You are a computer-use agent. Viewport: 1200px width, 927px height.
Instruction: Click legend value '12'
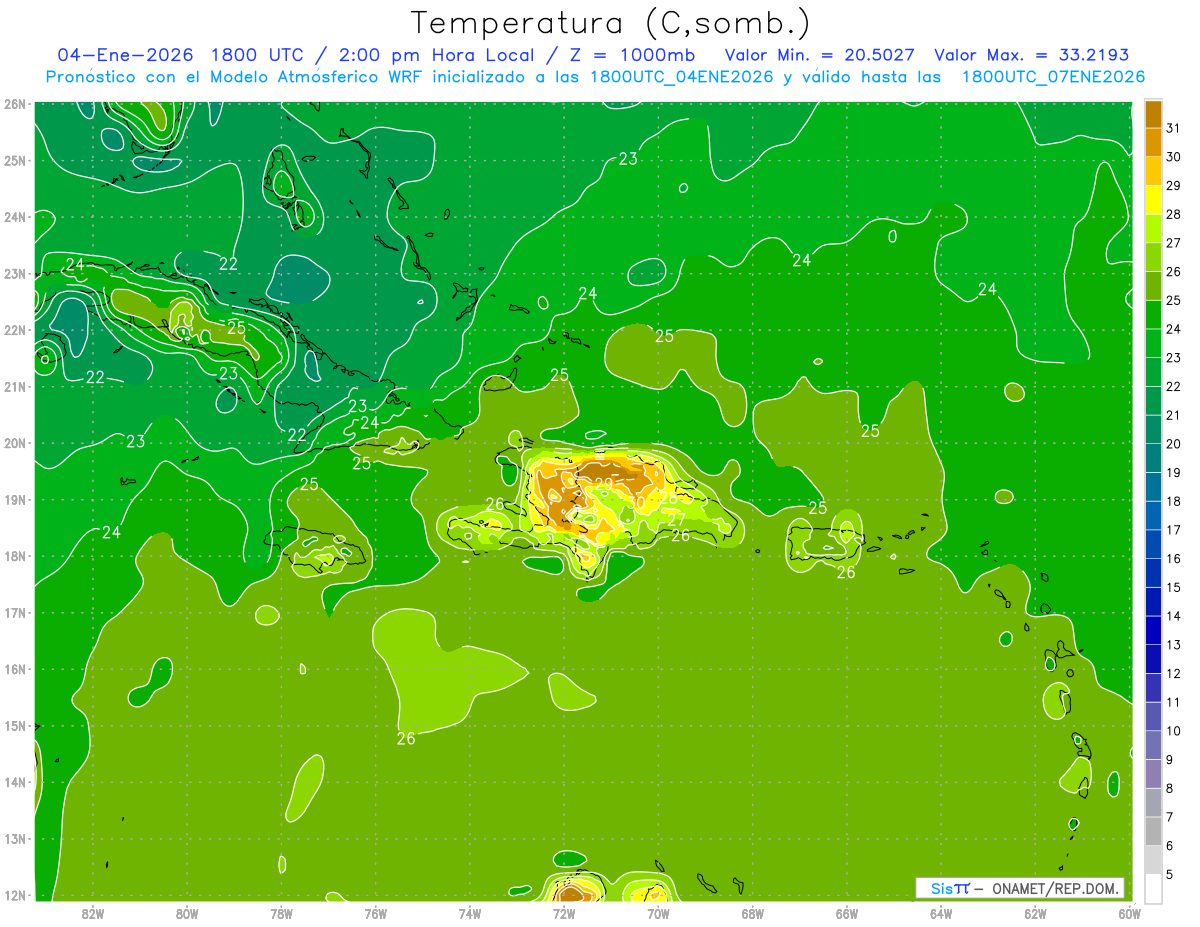coord(1173,673)
